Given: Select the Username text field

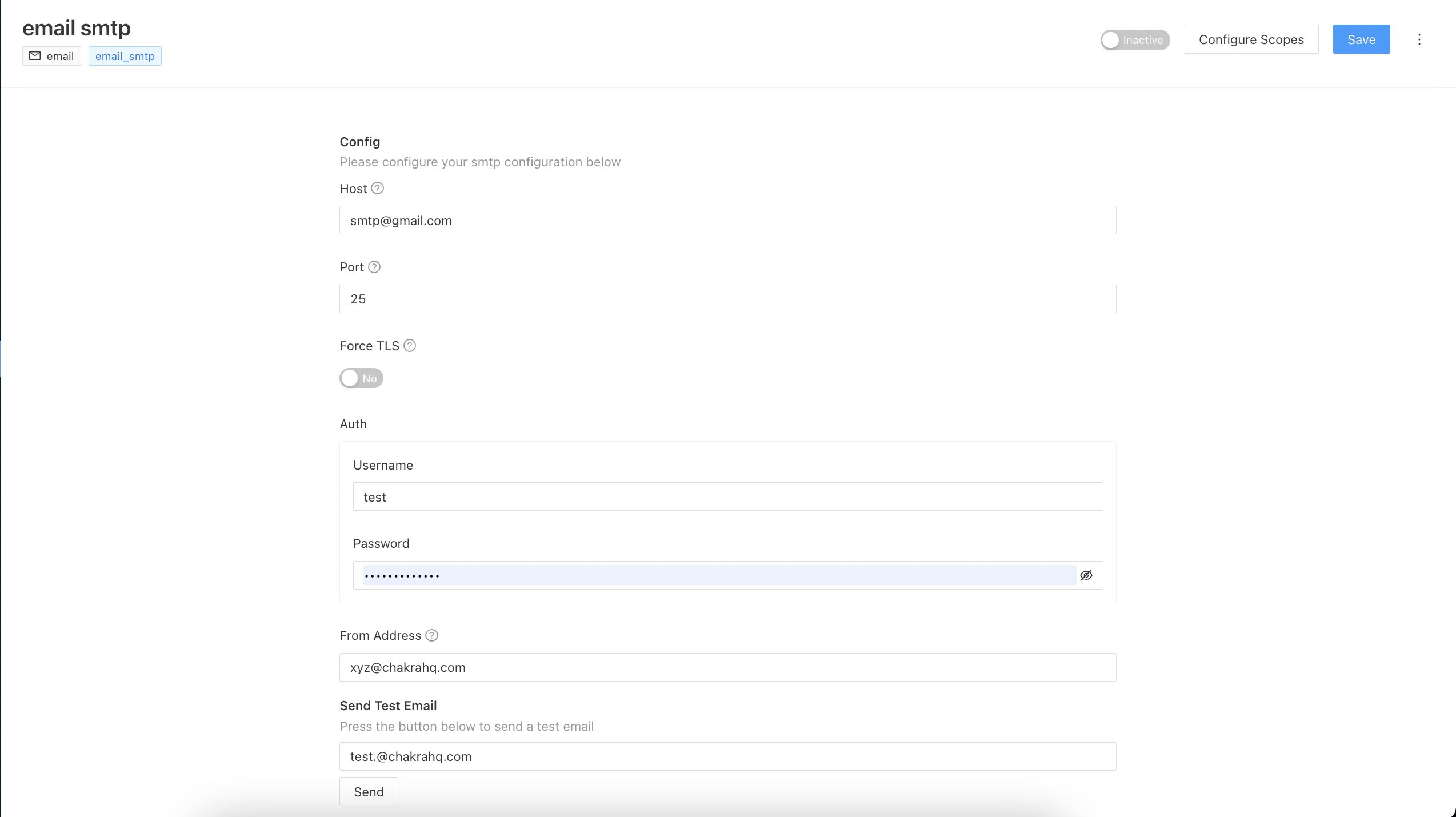Looking at the screenshot, I should (727, 497).
